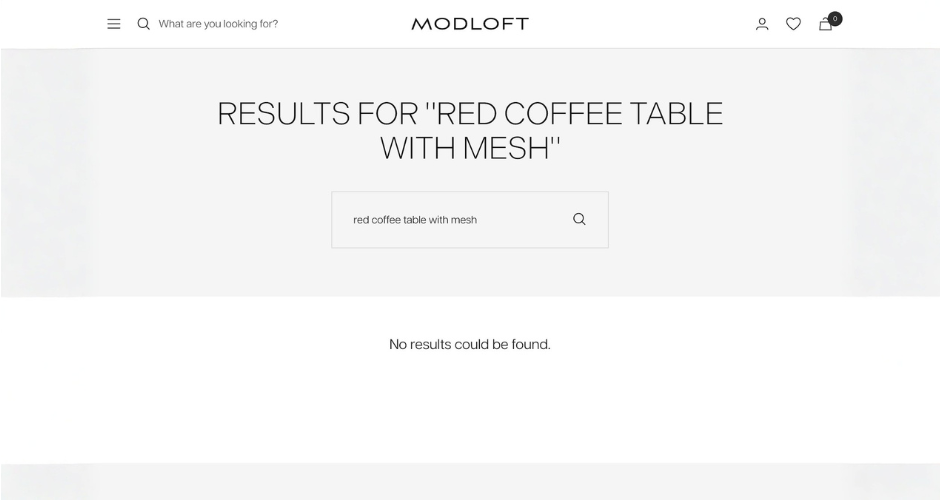Open the account profile icon
Screen dimensions: 940x500
tap(762, 24)
